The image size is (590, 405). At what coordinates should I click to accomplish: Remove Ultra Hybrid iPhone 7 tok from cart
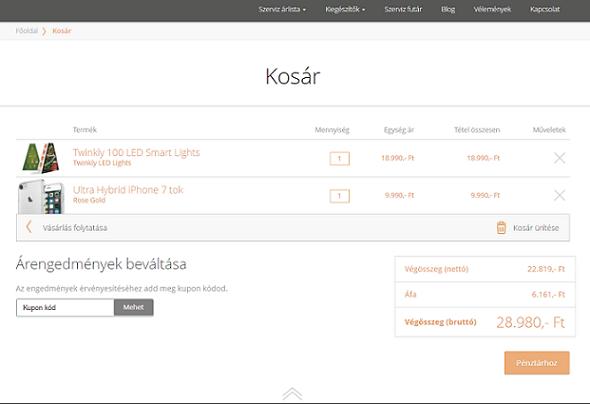tap(560, 195)
